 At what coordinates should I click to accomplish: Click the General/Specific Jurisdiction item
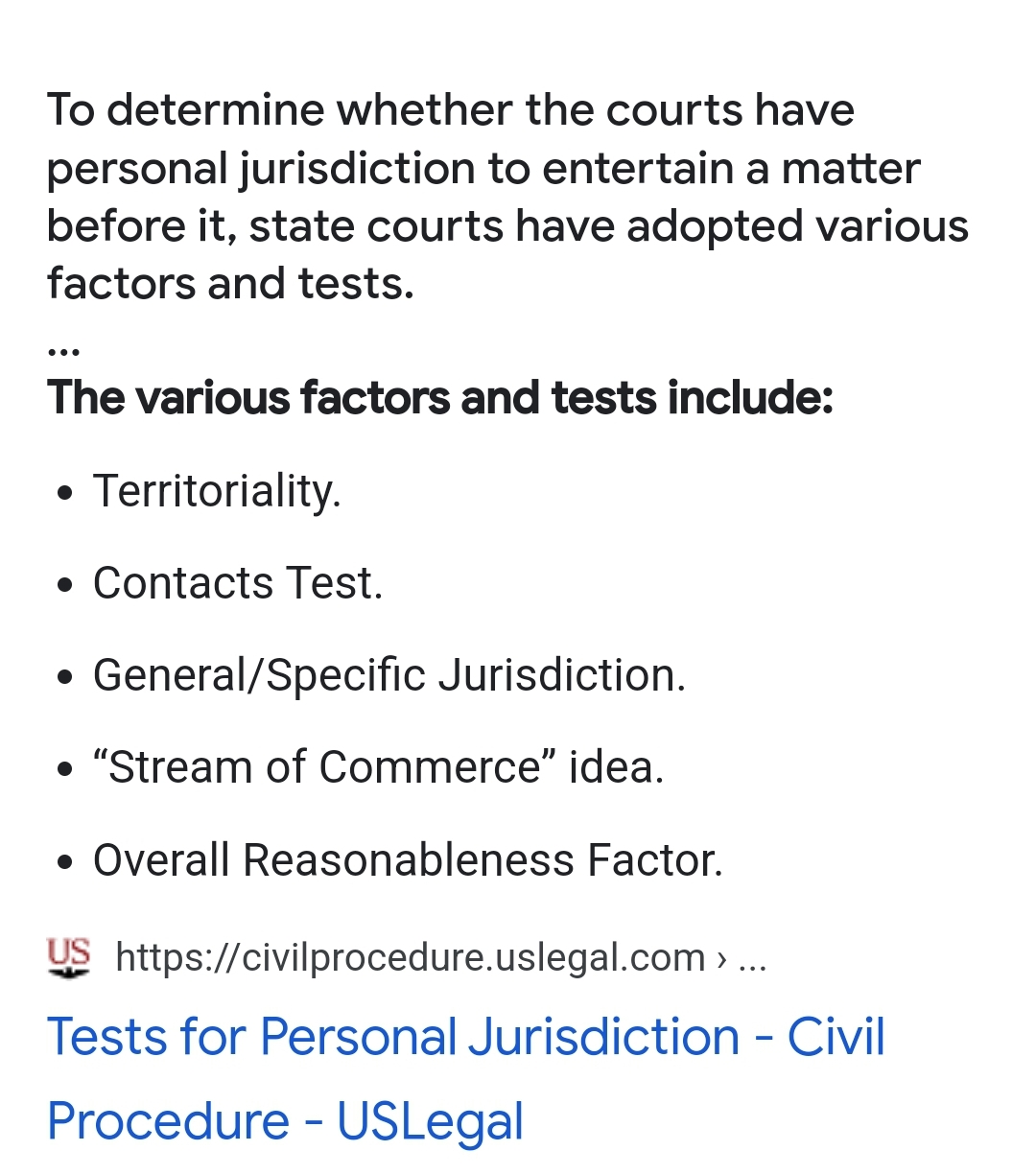(x=389, y=675)
